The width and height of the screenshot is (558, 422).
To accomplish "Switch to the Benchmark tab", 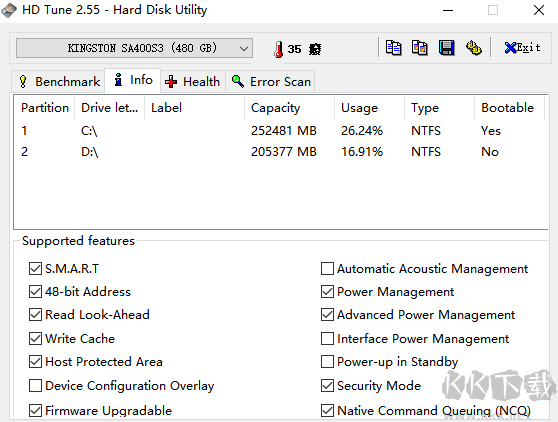I will (x=59, y=81).
